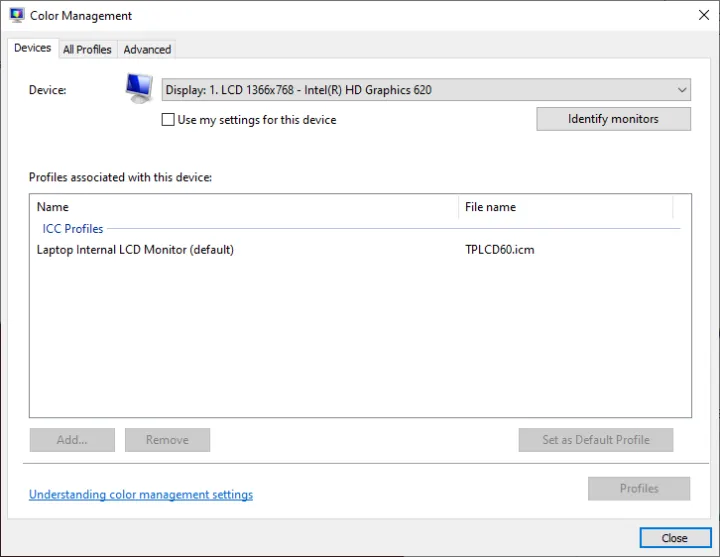Close the window with the X button
The height and width of the screenshot is (557, 720).
point(703,15)
